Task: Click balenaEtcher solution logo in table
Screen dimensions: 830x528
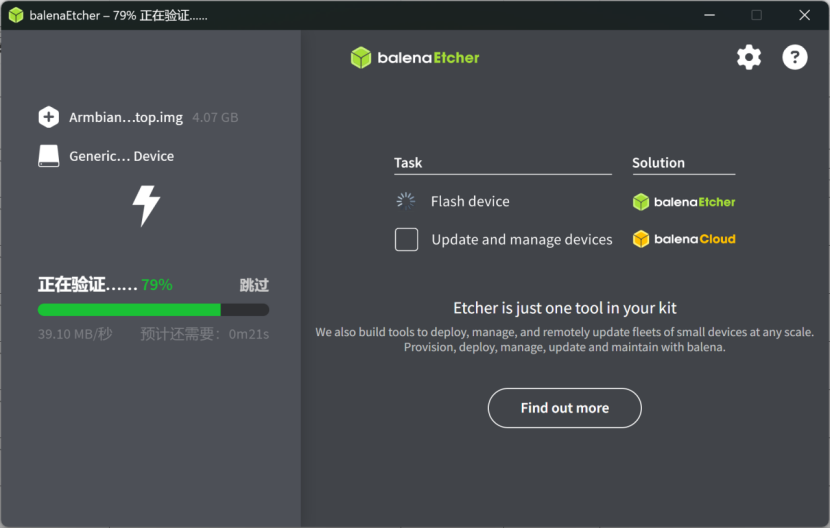Action: point(684,202)
